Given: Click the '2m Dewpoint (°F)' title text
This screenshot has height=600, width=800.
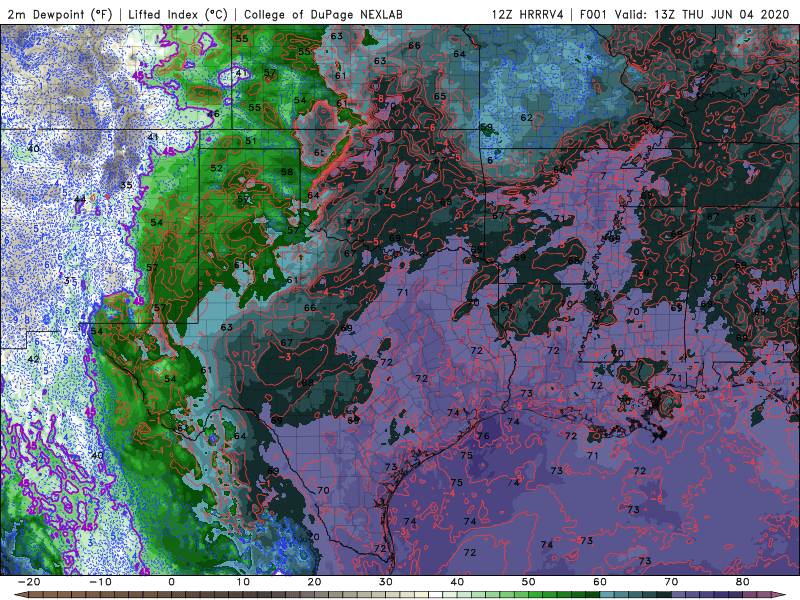Looking at the screenshot, I should tap(60, 15).
